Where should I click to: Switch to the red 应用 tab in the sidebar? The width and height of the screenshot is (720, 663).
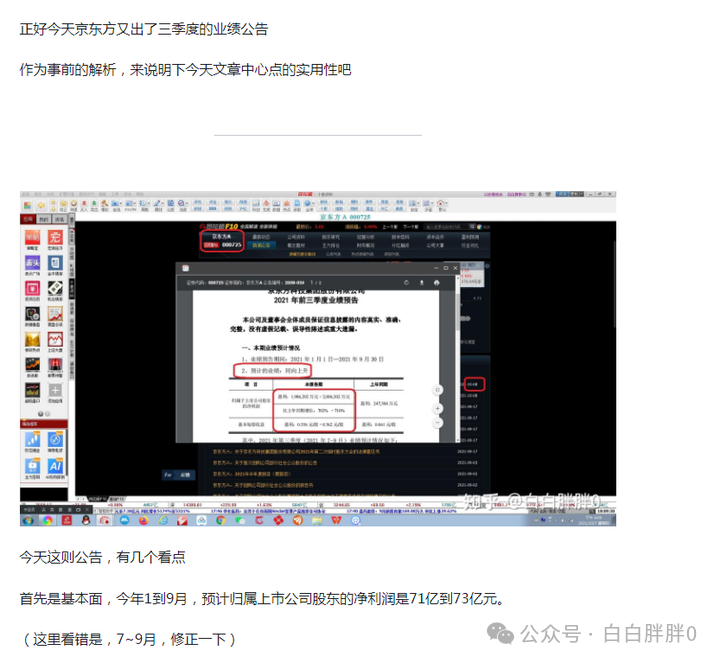click(28, 219)
